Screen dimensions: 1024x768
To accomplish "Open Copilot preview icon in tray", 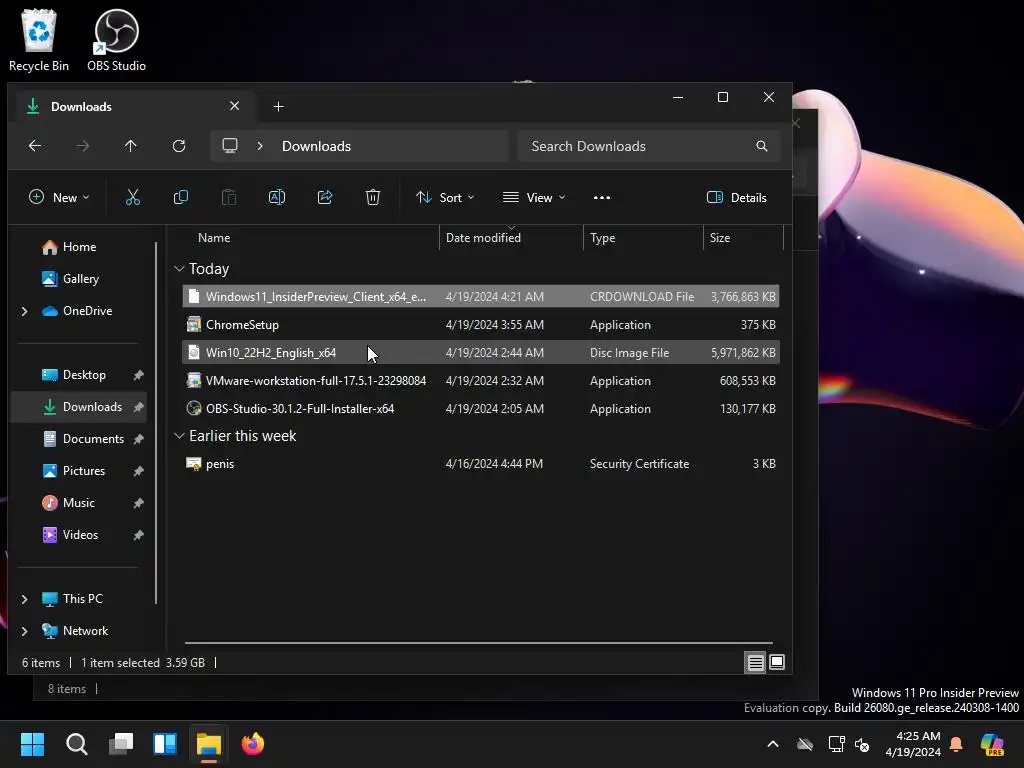I will [x=992, y=744].
